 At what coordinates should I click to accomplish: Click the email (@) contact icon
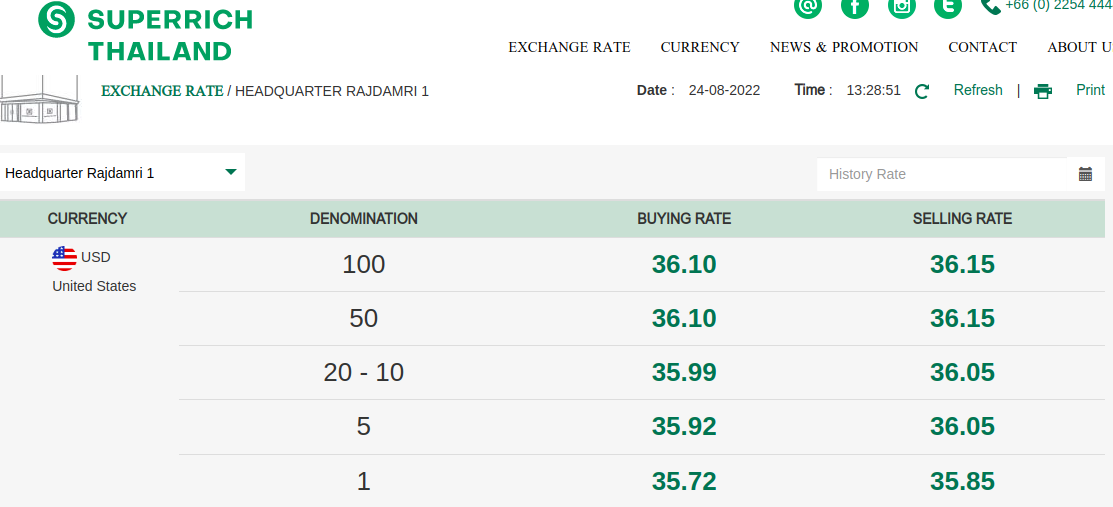(808, 7)
